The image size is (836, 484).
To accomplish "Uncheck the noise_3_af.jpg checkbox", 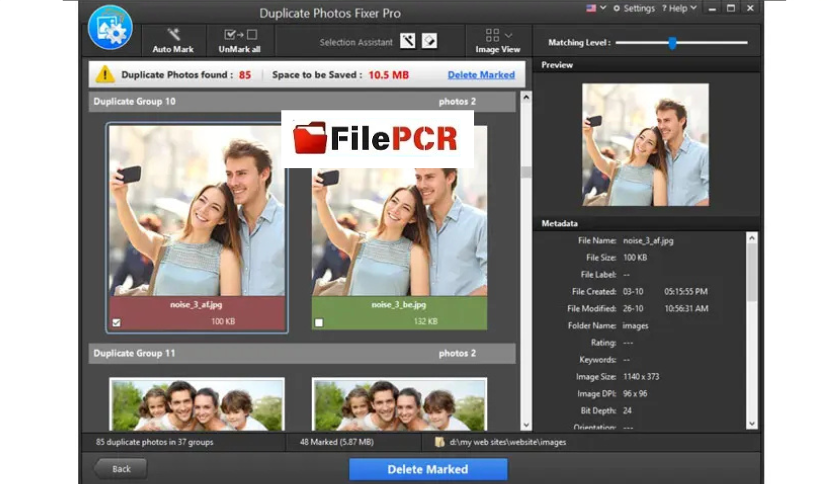I will tap(116, 322).
